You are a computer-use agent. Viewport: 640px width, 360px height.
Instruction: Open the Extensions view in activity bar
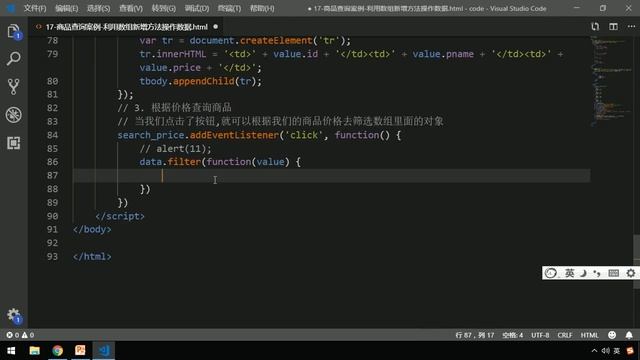tap(13, 143)
